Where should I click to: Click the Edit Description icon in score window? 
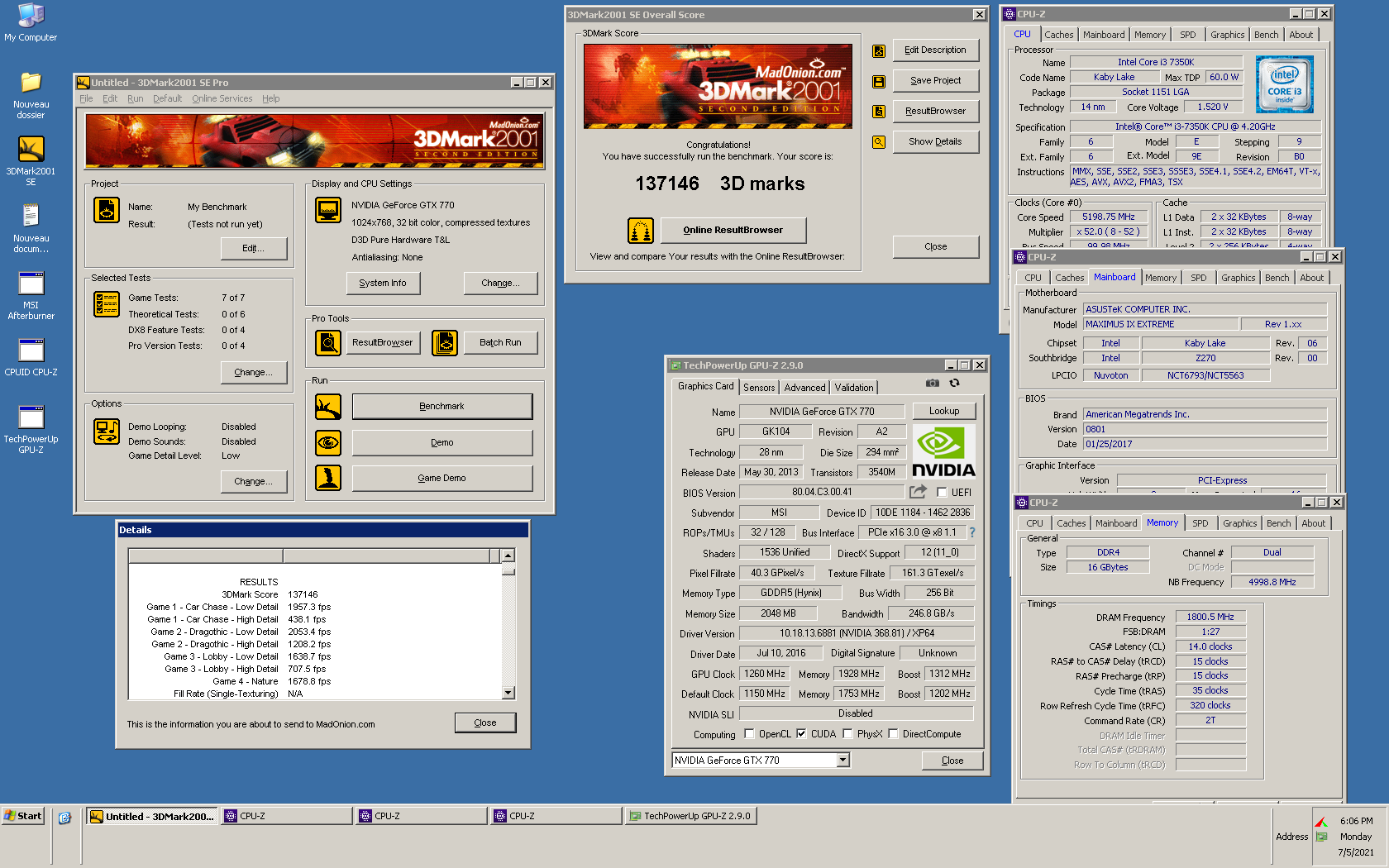point(879,51)
